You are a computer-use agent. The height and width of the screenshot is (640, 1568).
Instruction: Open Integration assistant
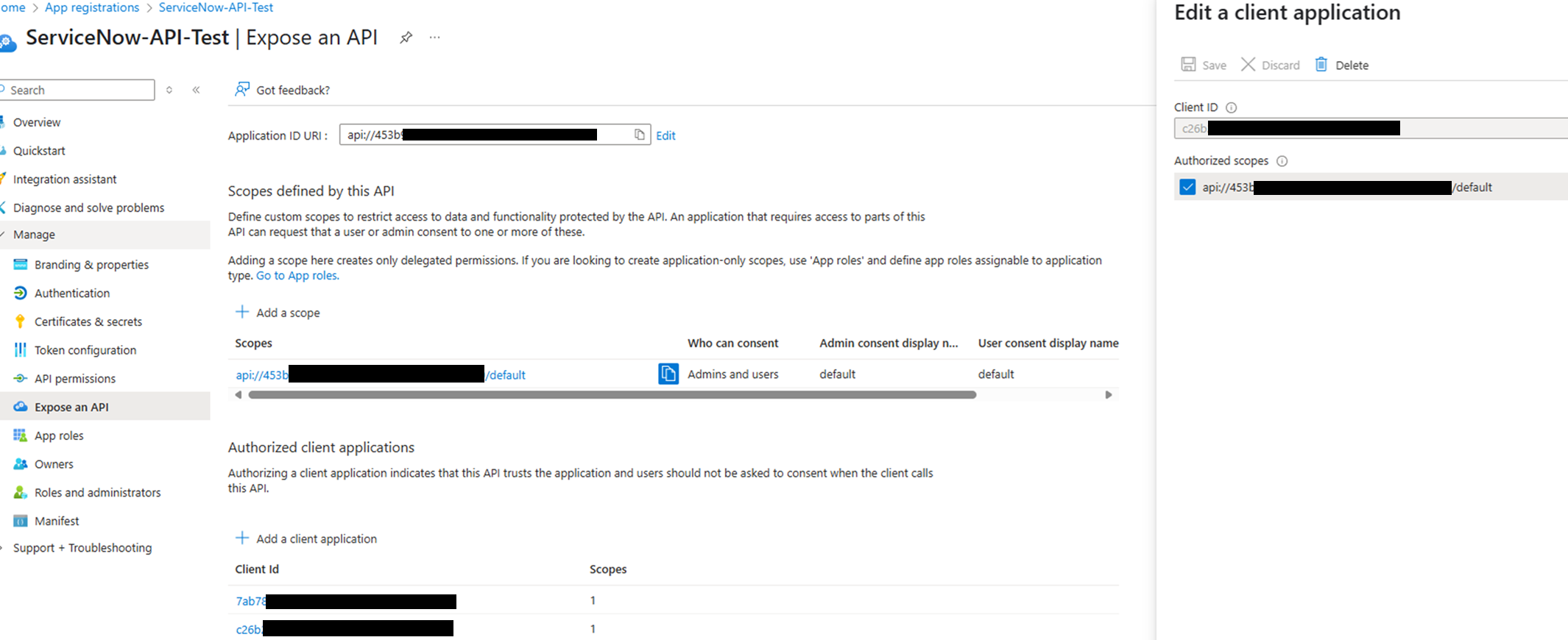tap(65, 179)
